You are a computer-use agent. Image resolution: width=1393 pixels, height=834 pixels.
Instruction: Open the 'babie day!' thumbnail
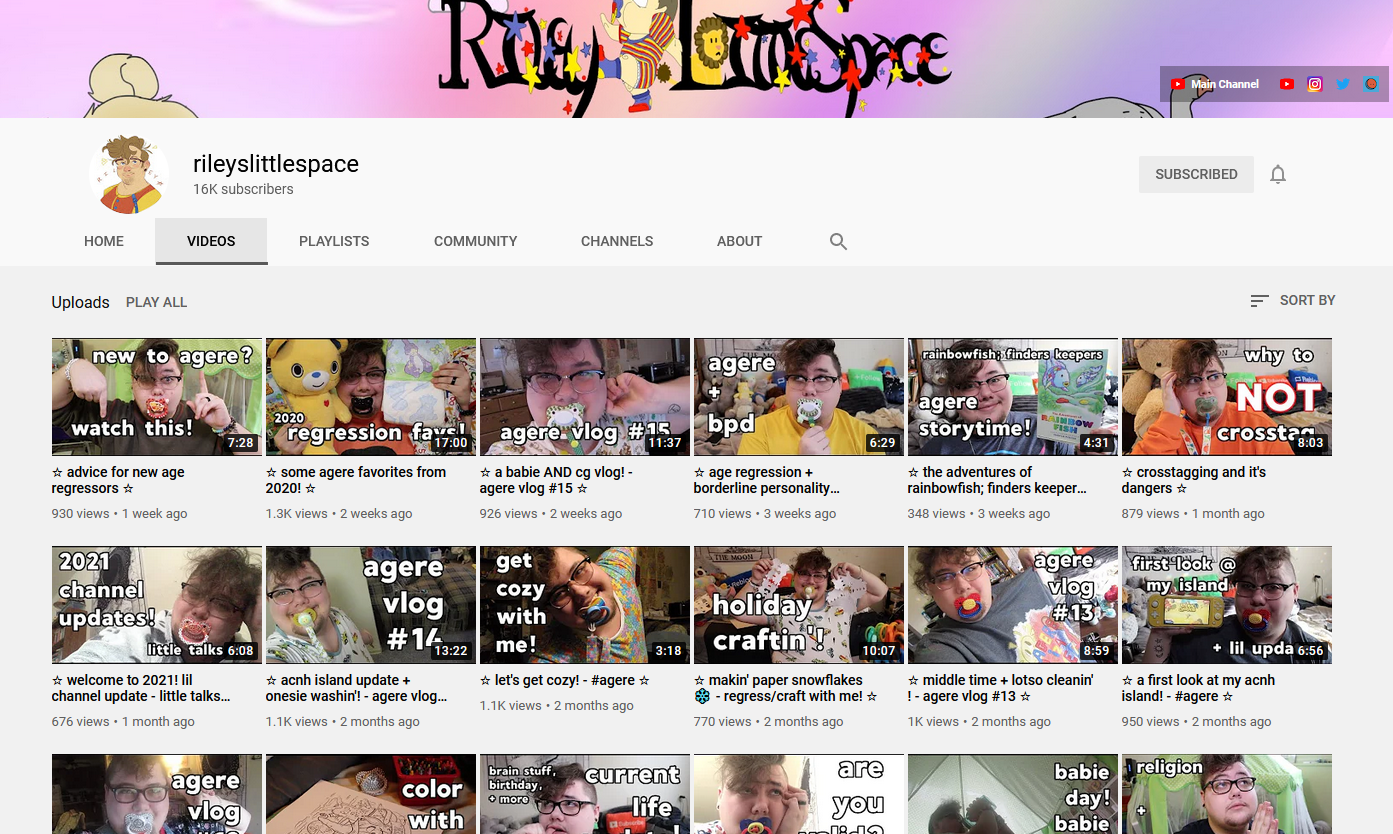click(x=1013, y=794)
